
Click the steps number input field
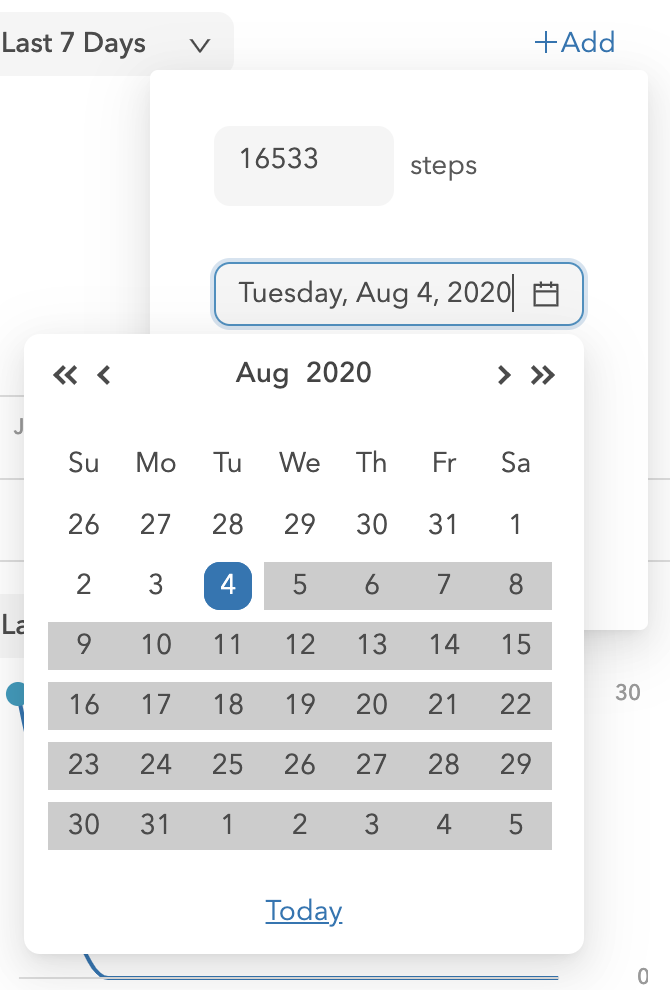pos(304,165)
